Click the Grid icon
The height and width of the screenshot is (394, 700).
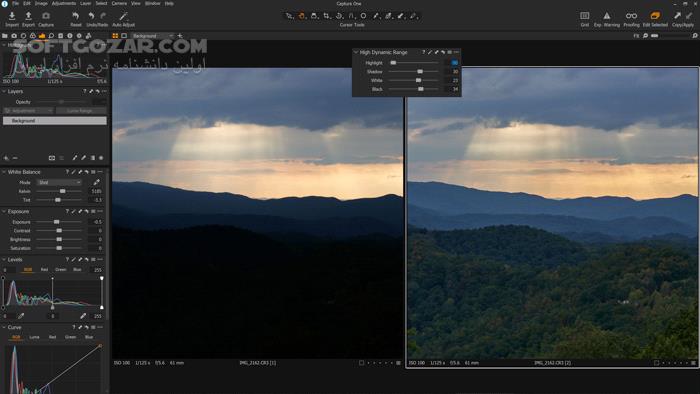click(x=584, y=16)
